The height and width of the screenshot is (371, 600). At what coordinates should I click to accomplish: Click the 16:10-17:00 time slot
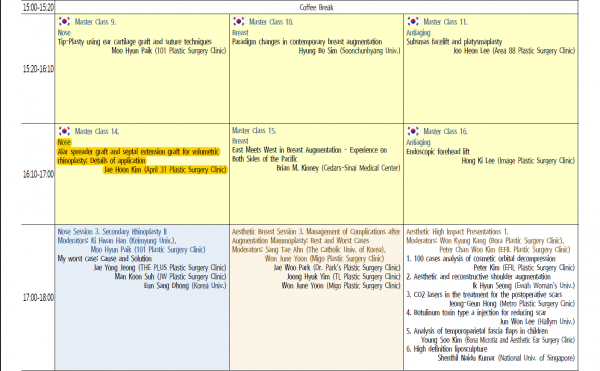[38, 174]
